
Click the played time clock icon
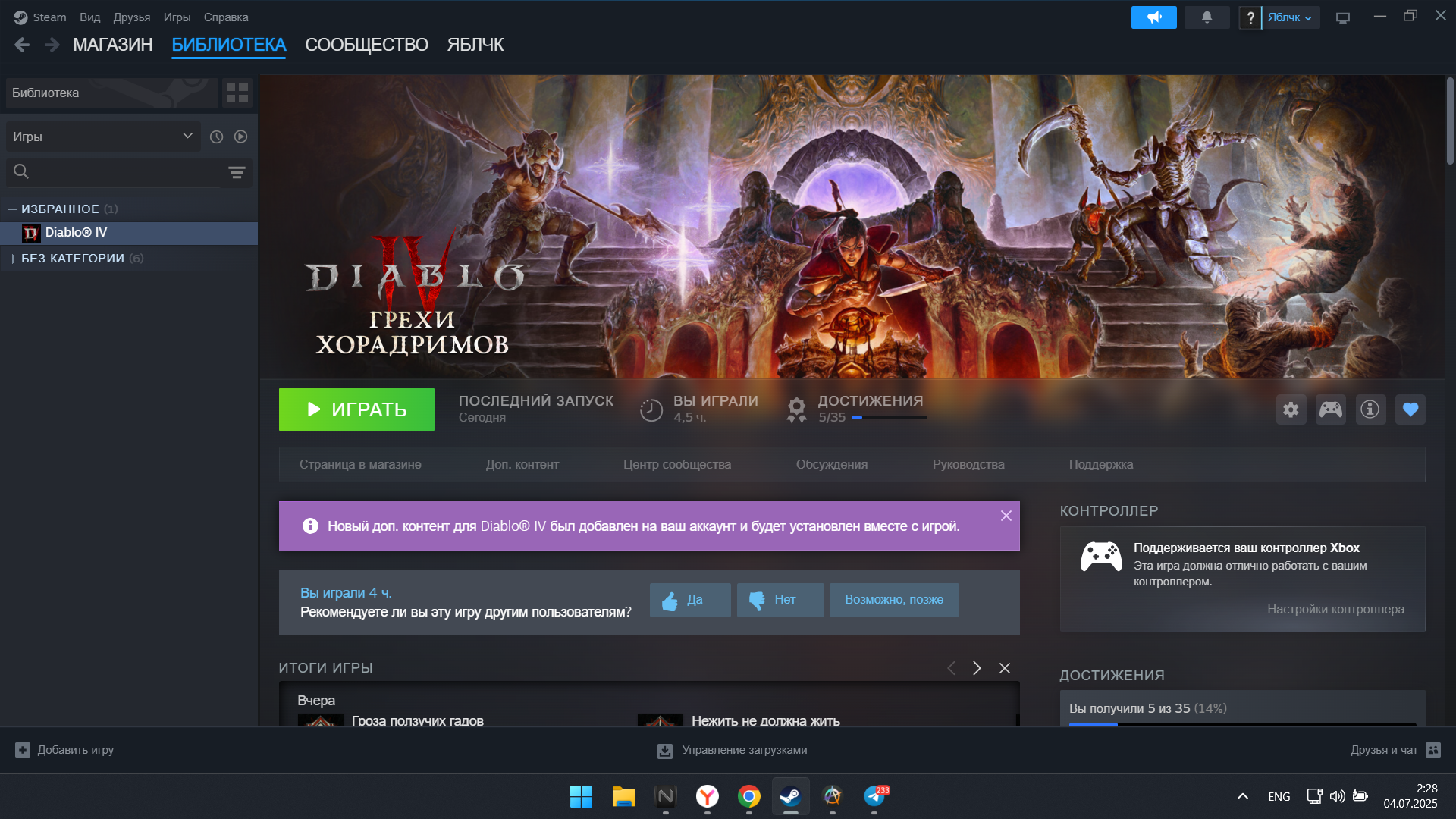tap(651, 409)
